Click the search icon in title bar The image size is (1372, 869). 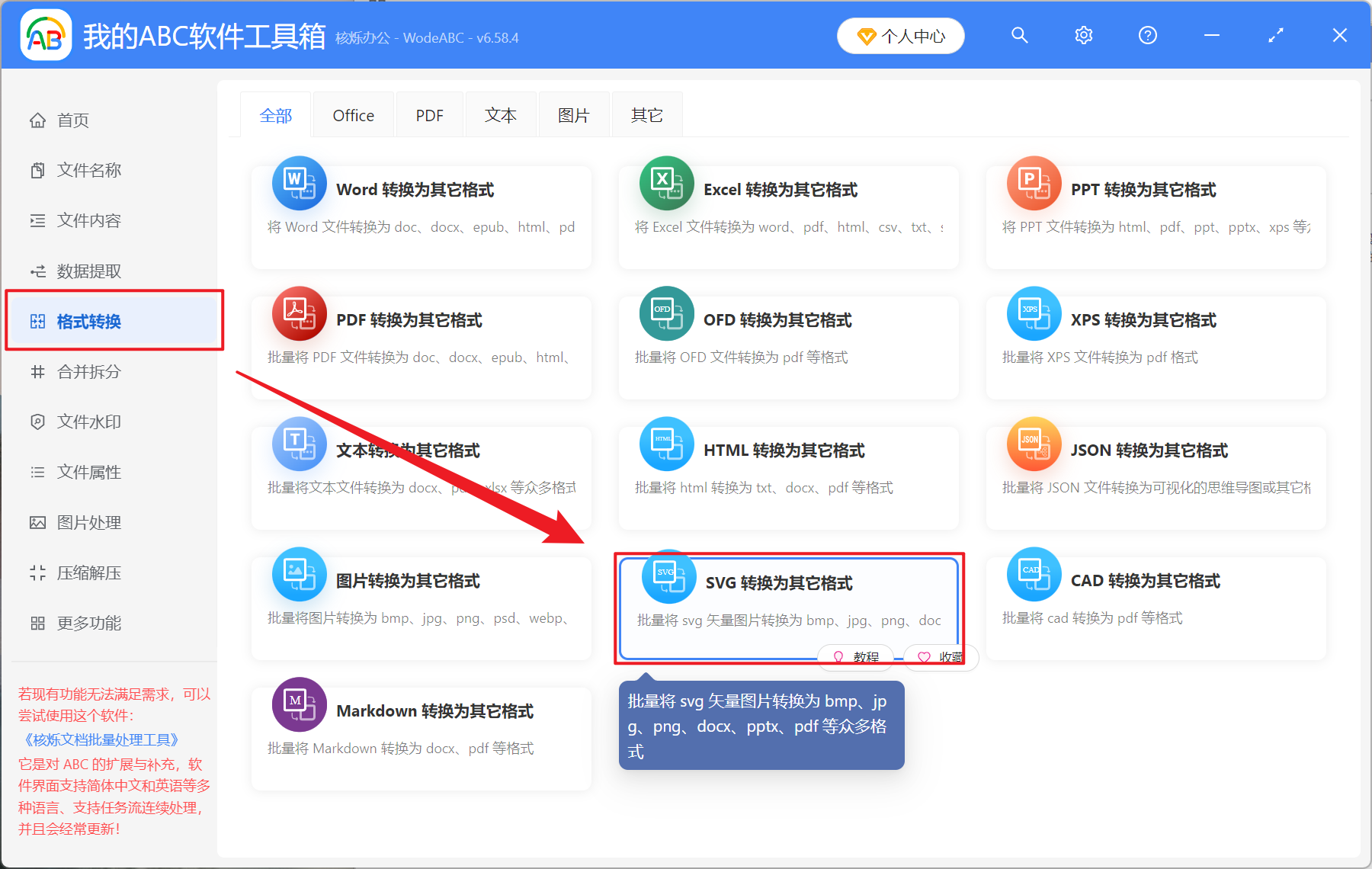point(1020,35)
